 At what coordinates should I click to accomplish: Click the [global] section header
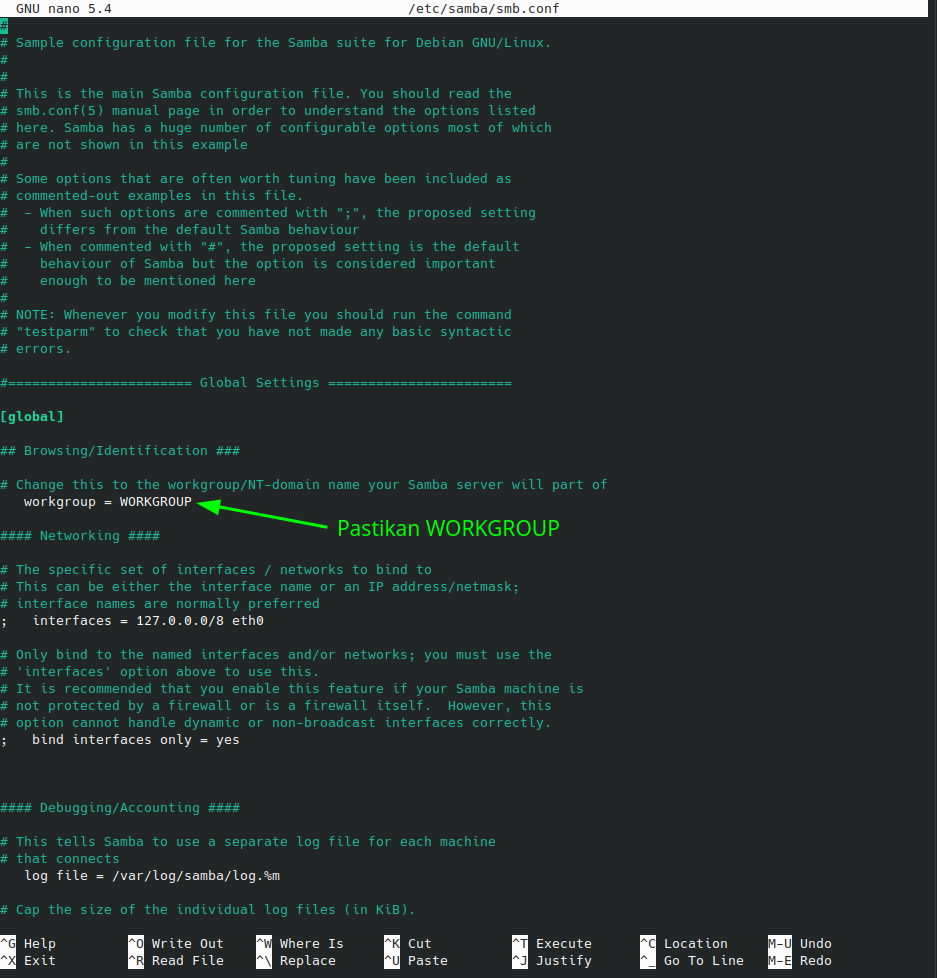[32, 416]
